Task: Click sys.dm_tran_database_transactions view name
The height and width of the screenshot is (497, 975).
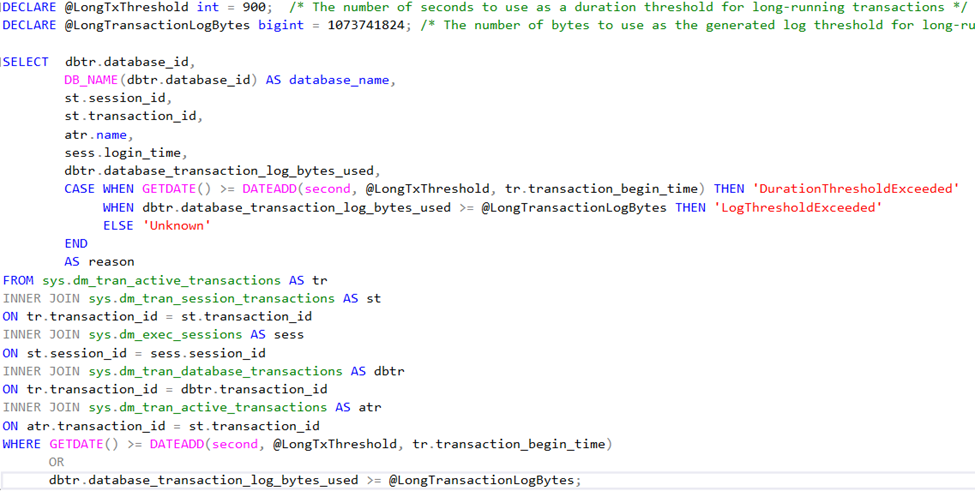Action: click(x=215, y=371)
